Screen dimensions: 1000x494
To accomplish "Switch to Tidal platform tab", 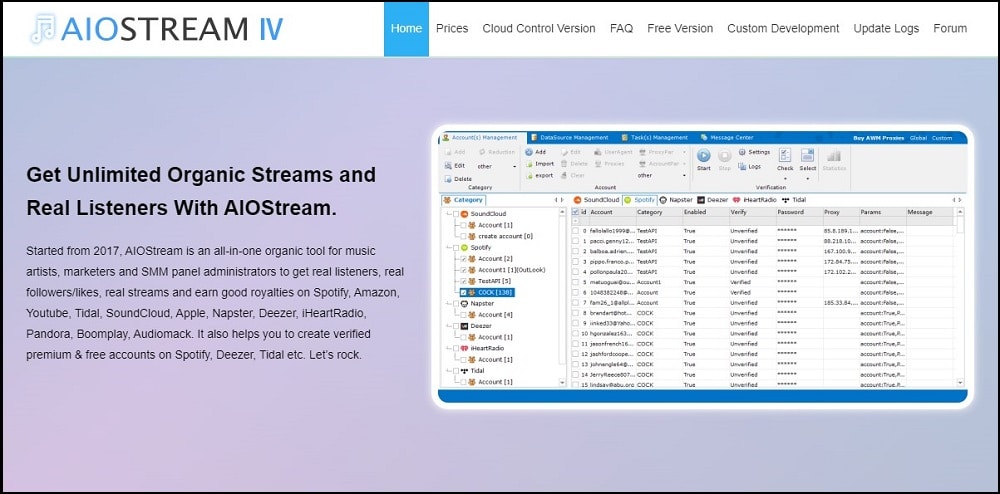I will [794, 200].
